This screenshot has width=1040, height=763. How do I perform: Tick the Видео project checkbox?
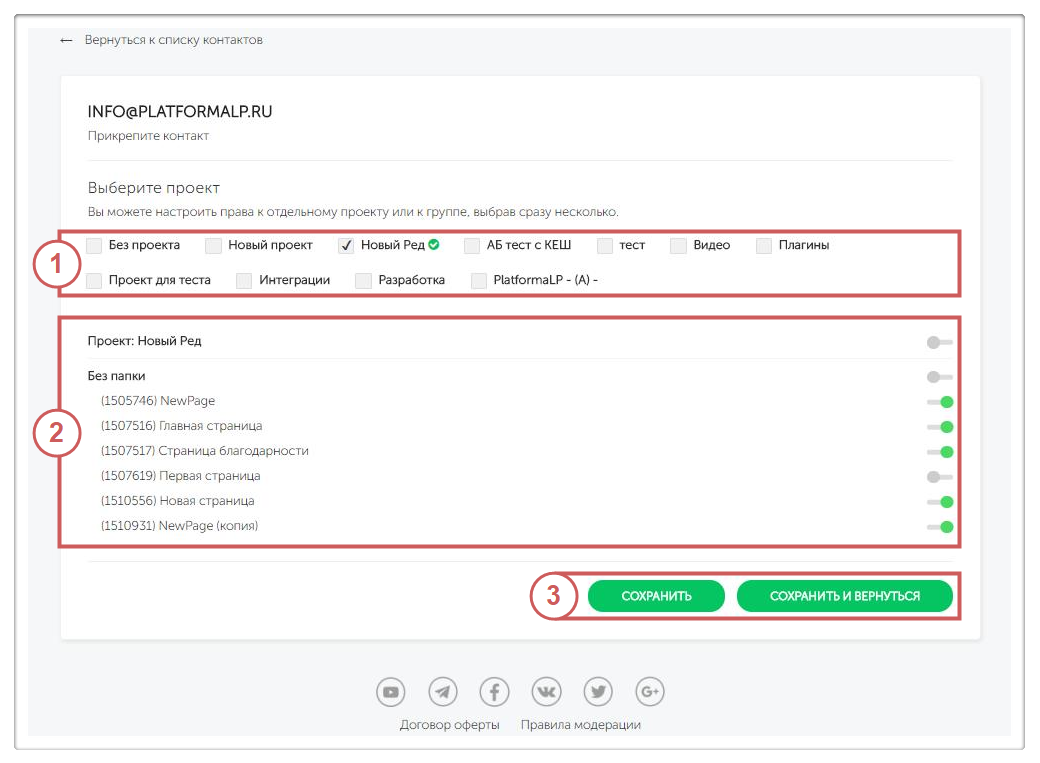point(678,245)
